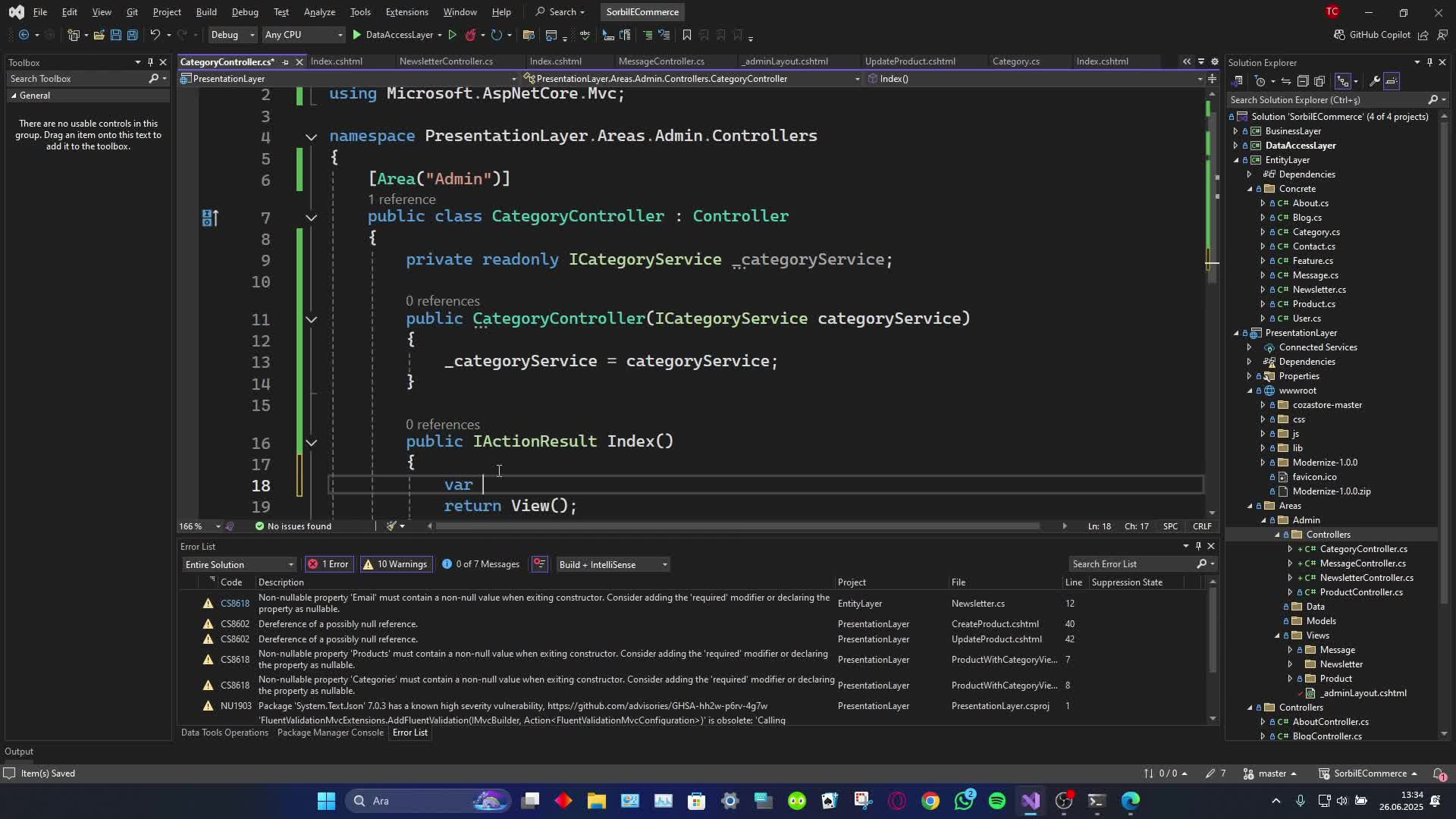Image resolution: width=1456 pixels, height=819 pixels.
Task: Click the Navigate Backward toolbar icon
Action: pos(24,35)
